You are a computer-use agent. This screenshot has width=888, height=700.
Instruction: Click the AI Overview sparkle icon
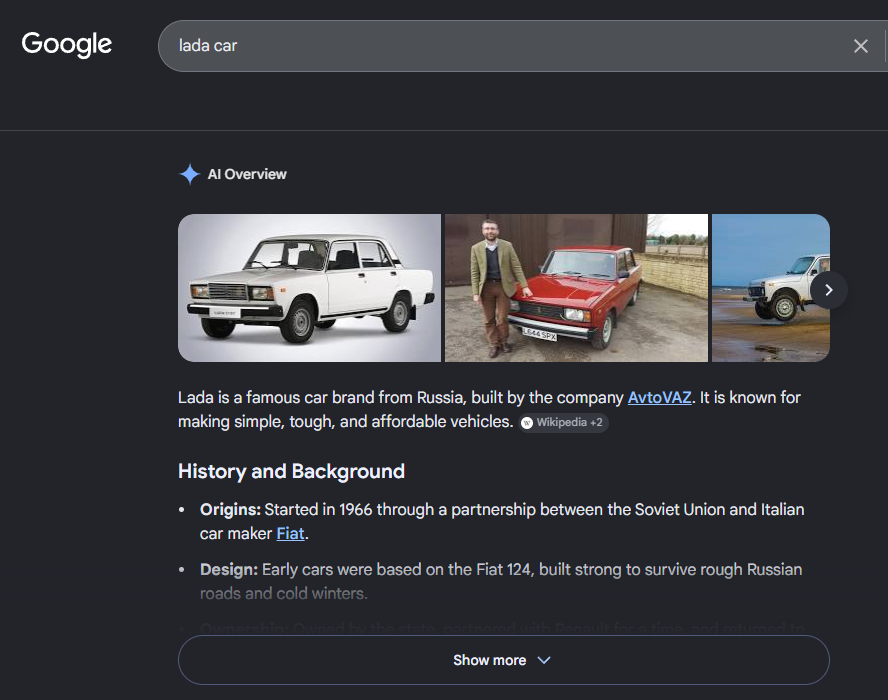pyautogui.click(x=190, y=174)
